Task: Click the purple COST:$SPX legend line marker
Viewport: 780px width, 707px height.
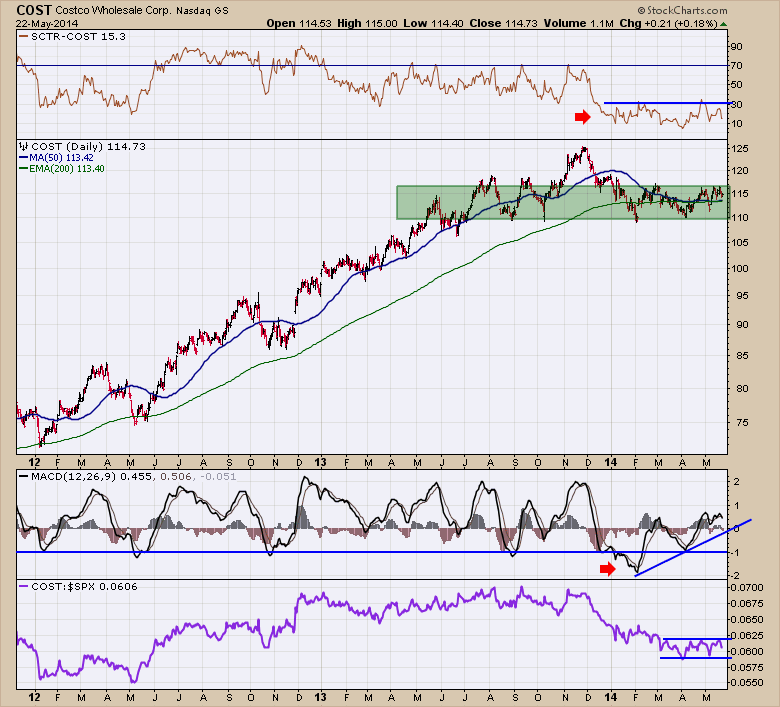Action: point(23,586)
